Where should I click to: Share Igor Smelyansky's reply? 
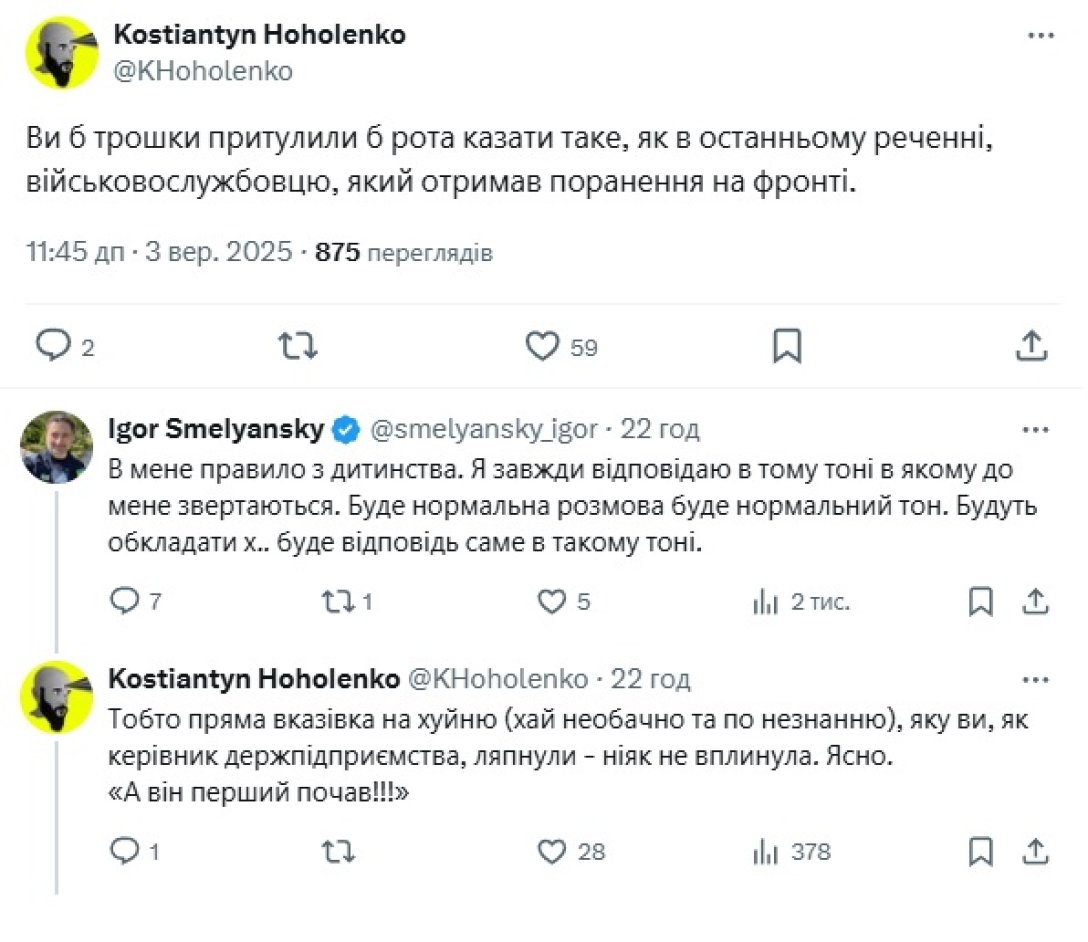pos(1037,601)
